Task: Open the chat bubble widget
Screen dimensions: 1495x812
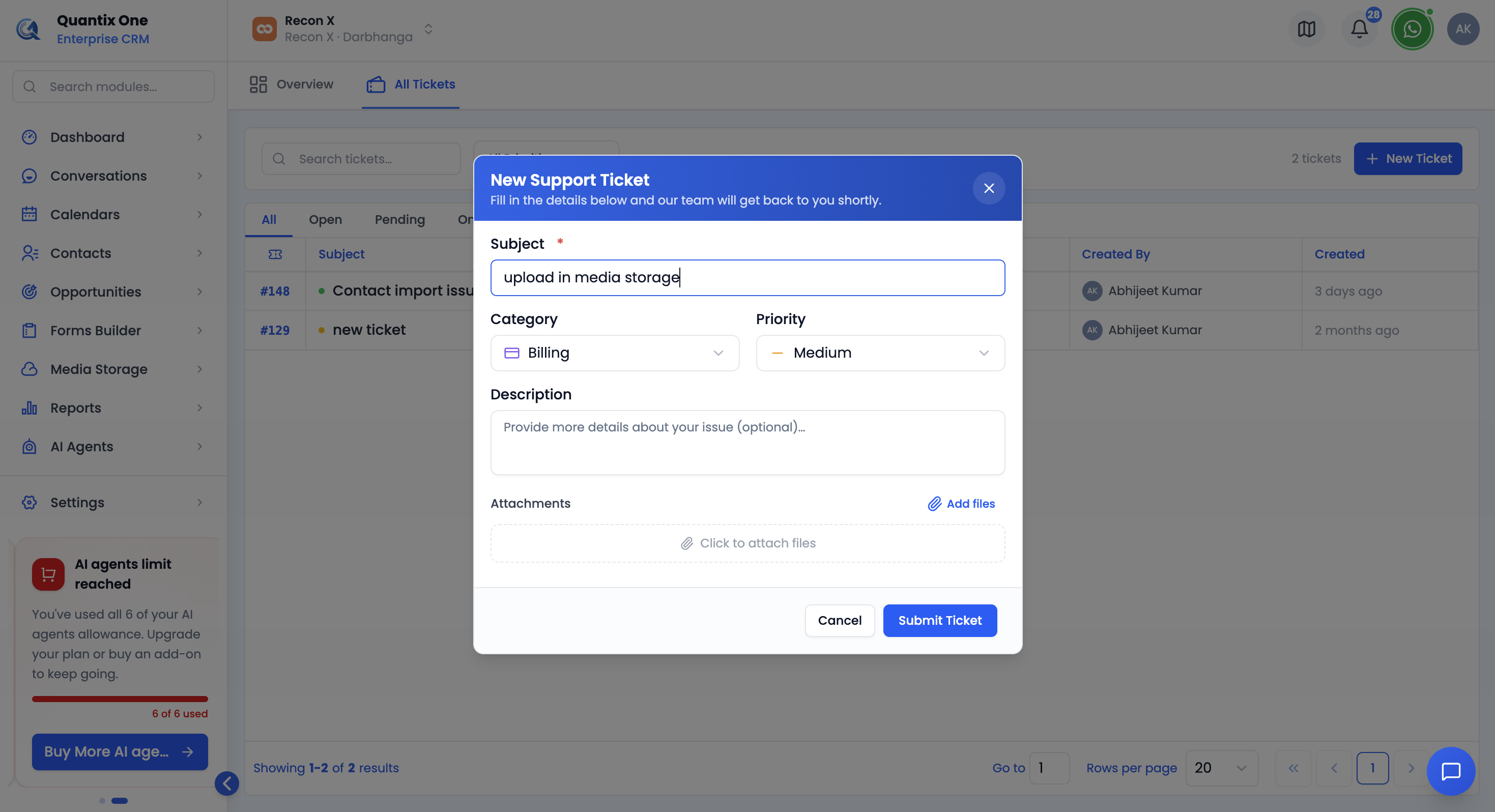Action: (x=1450, y=771)
